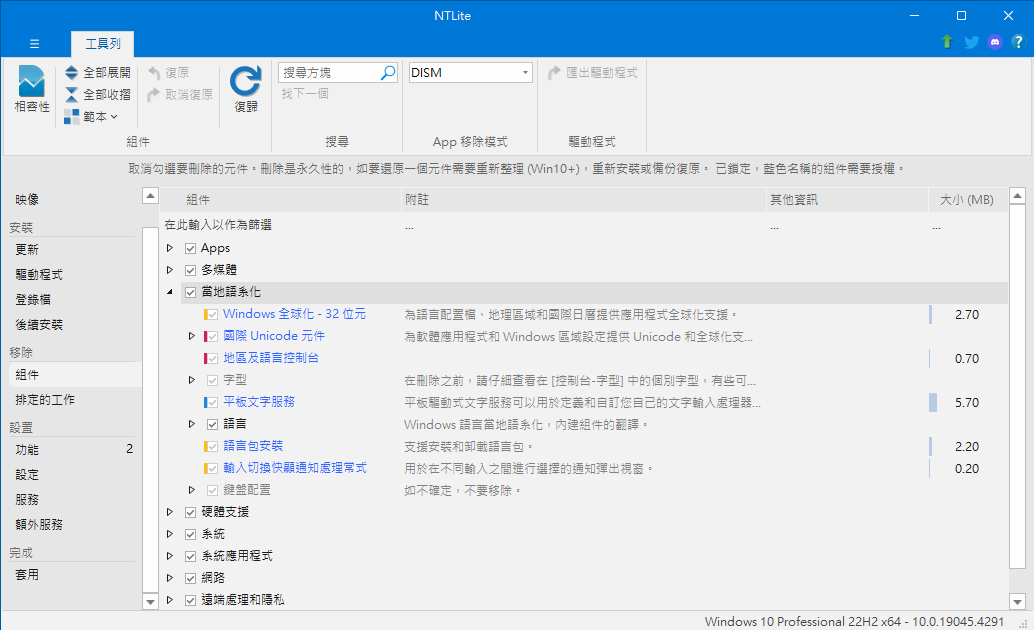Open the 額外服務 sidebar item
Viewport: 1034px width, 630px height.
39,525
